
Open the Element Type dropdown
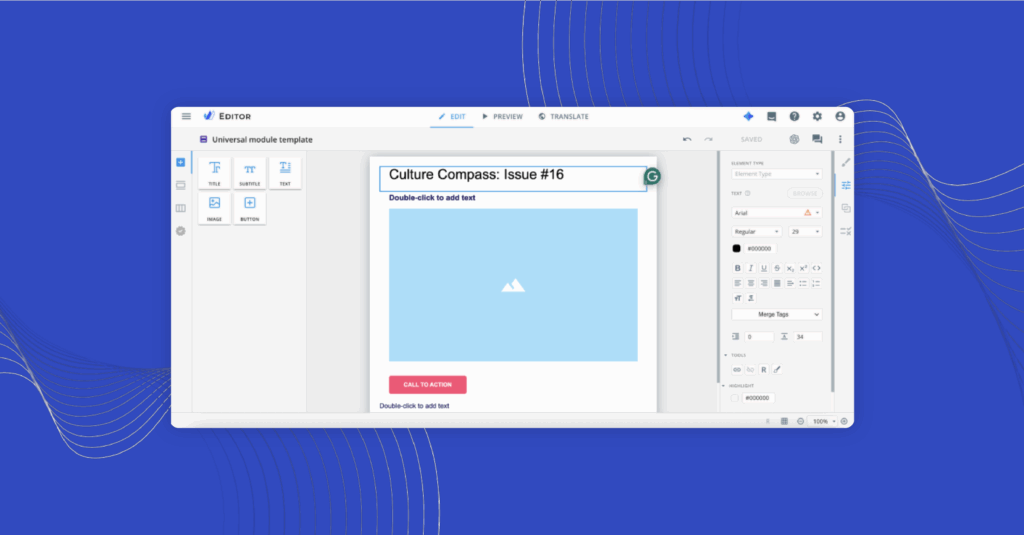tap(776, 174)
